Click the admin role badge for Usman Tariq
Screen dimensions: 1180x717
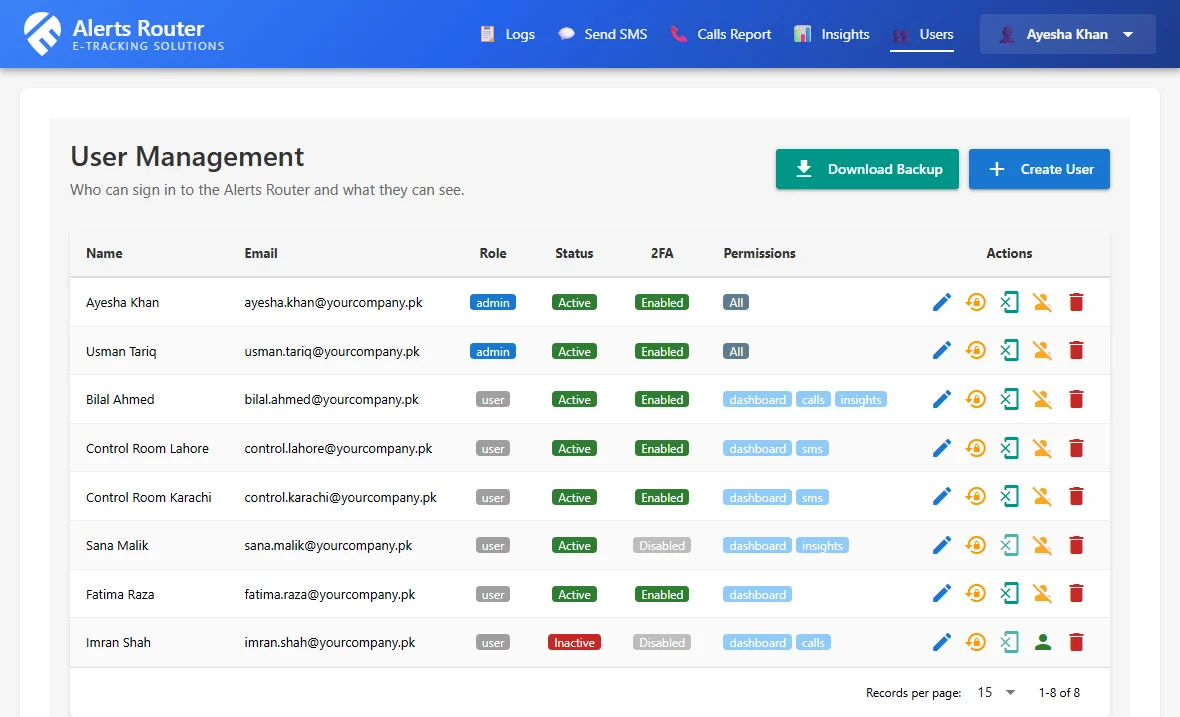point(493,351)
